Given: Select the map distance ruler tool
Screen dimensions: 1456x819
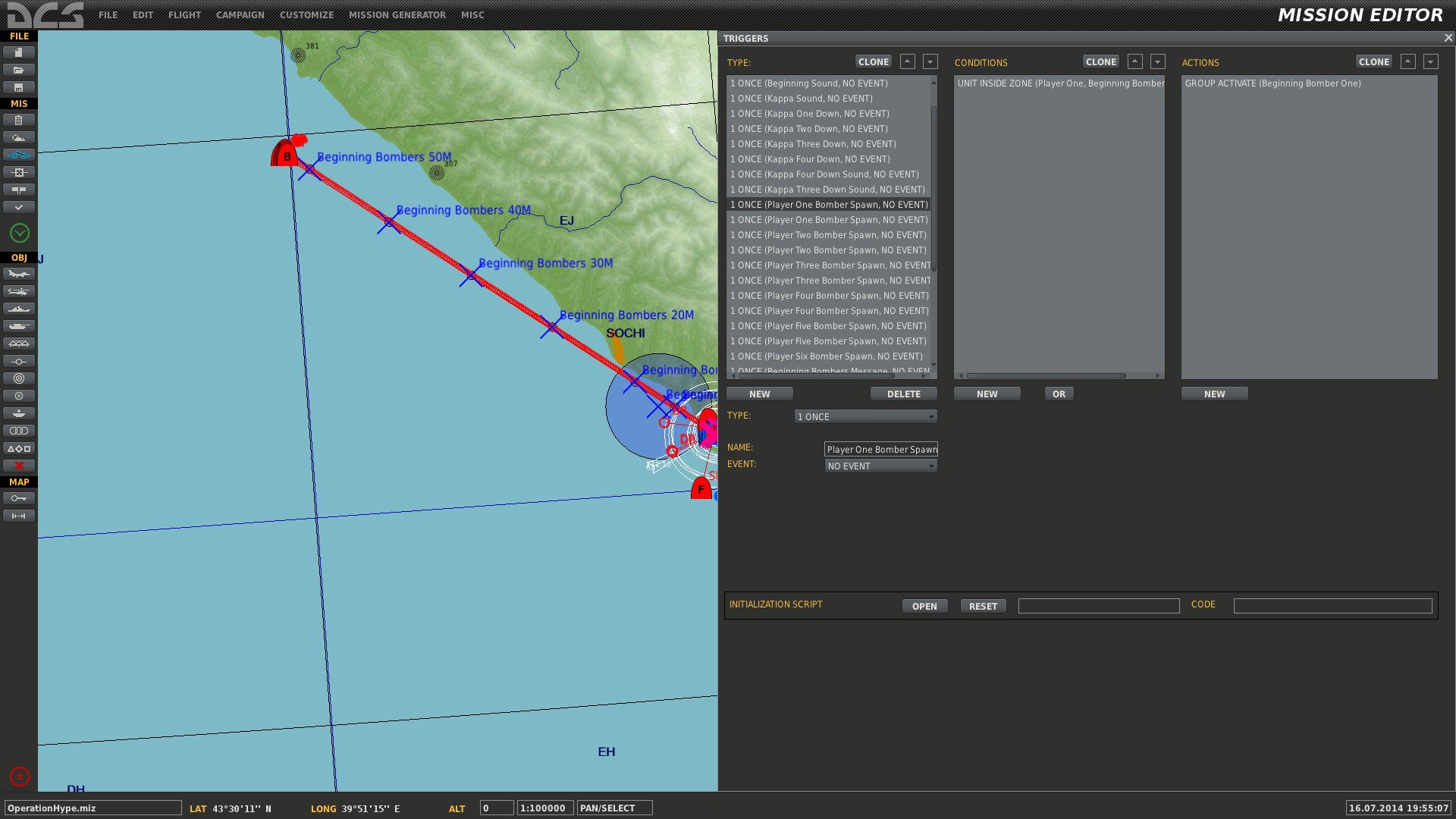Looking at the screenshot, I should pyautogui.click(x=19, y=516).
